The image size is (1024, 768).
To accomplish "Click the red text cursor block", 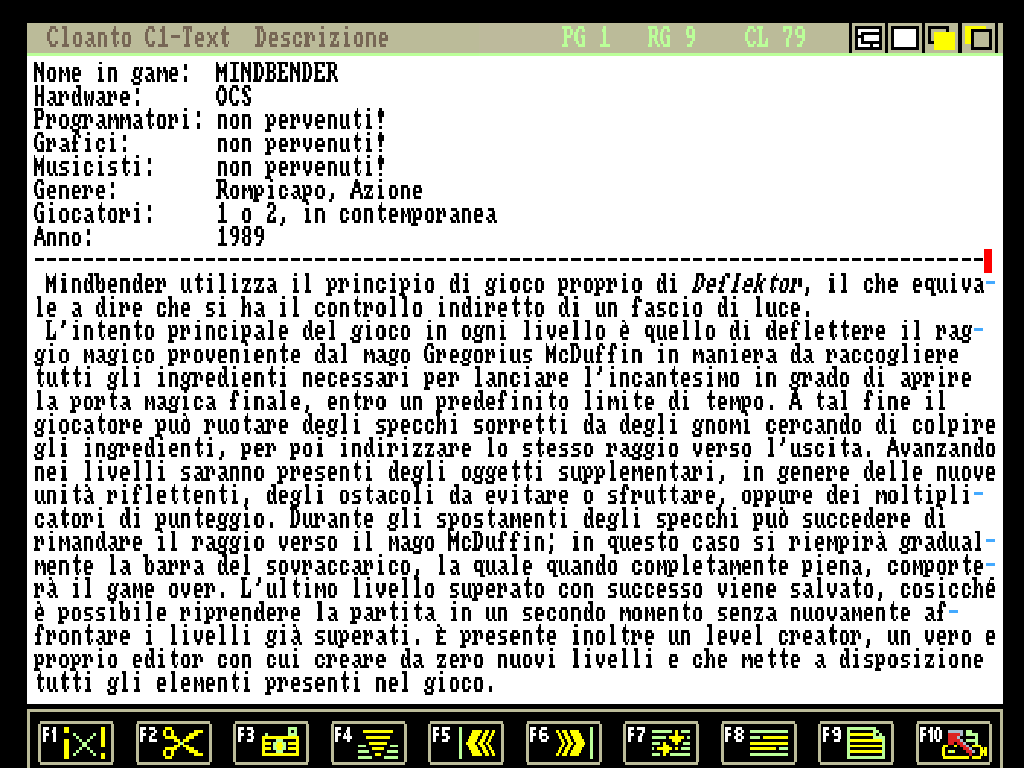I will click(988, 262).
